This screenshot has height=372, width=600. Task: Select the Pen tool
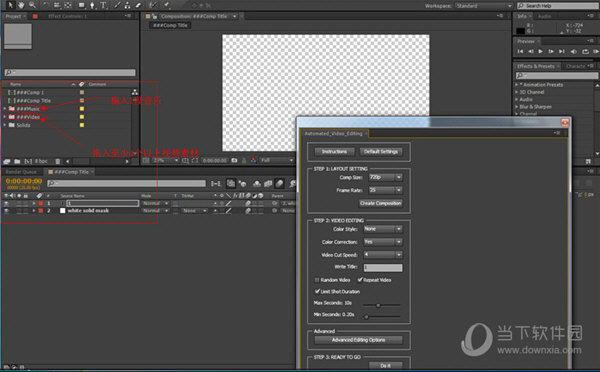click(x=93, y=5)
